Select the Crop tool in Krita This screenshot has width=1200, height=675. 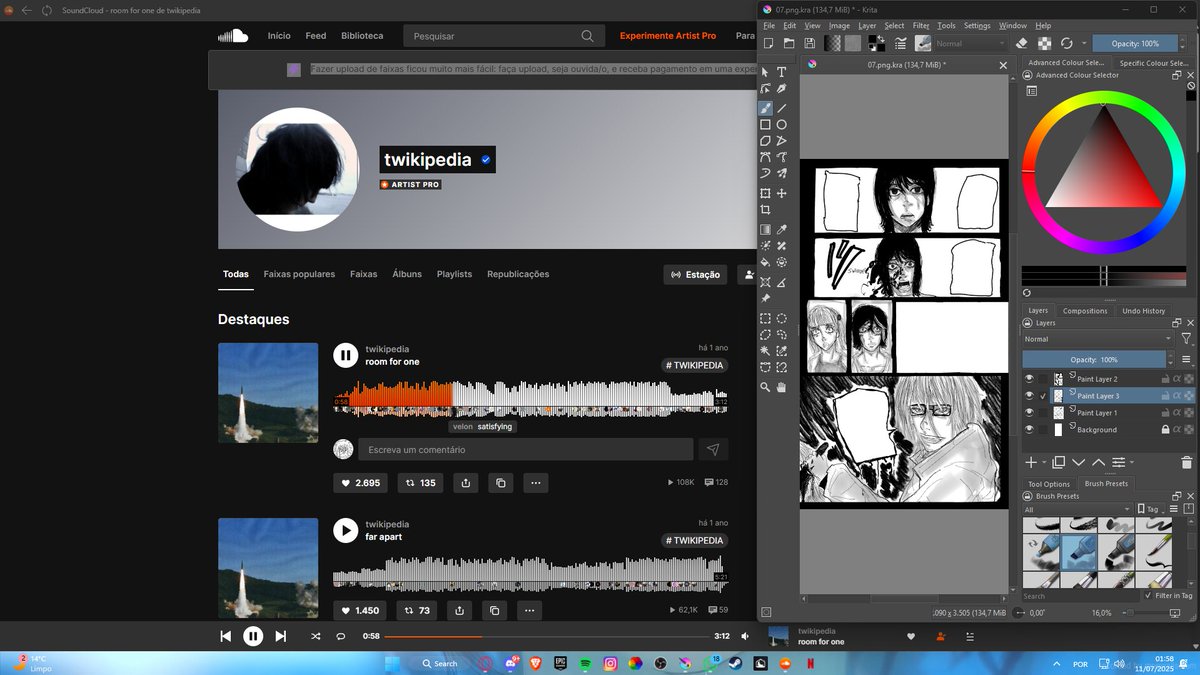765,209
